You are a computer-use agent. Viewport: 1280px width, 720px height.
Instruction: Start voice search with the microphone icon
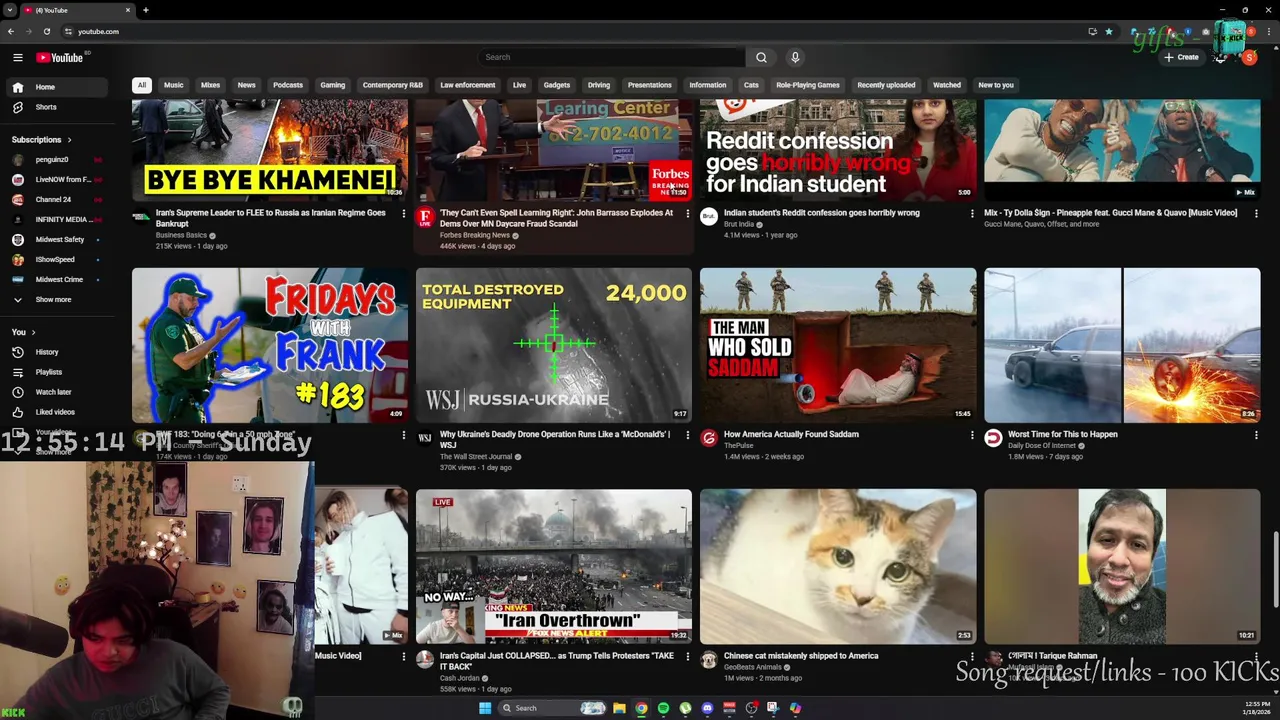tap(795, 57)
